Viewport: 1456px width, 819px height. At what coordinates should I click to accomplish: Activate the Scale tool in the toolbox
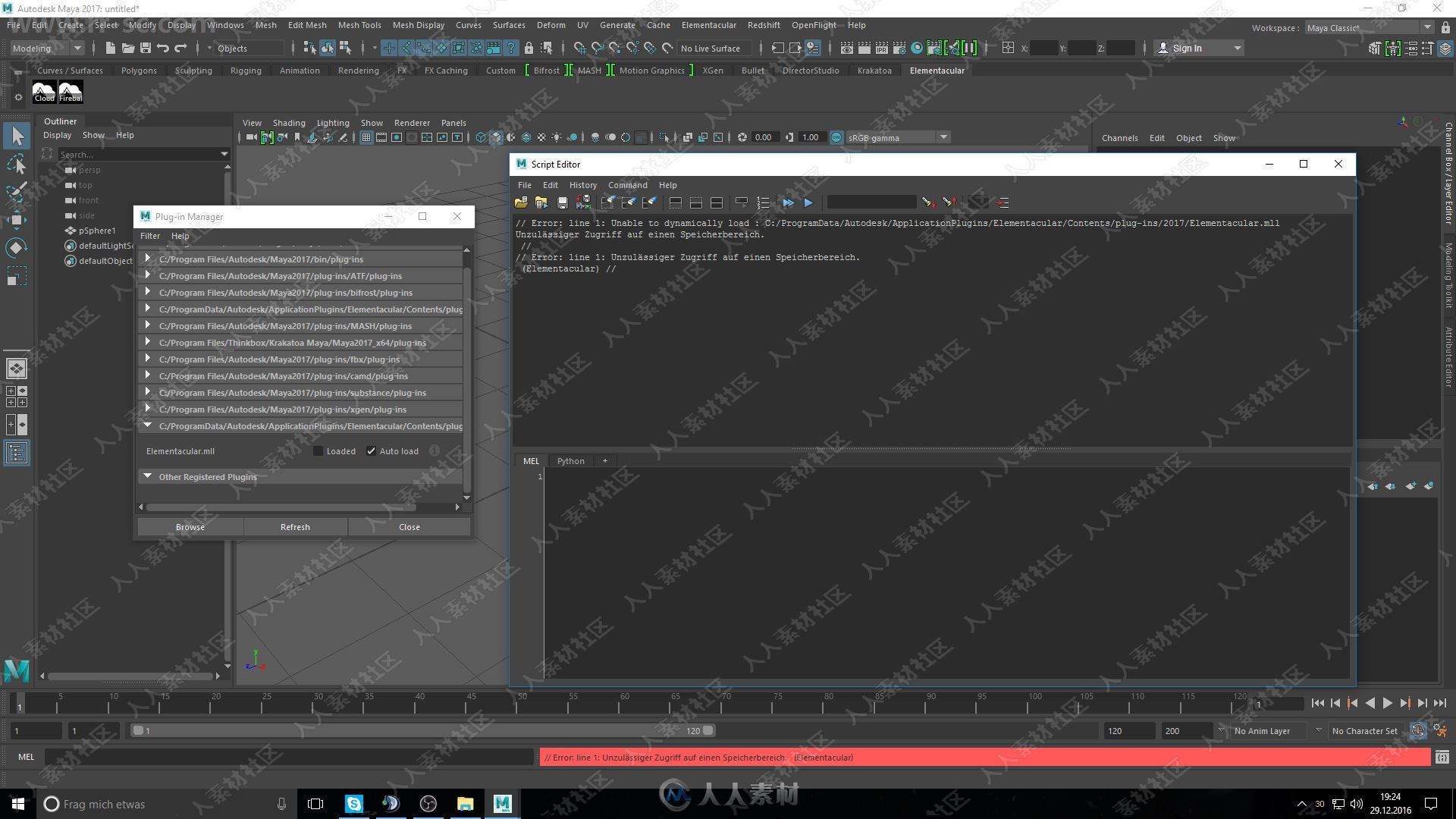click(17, 276)
